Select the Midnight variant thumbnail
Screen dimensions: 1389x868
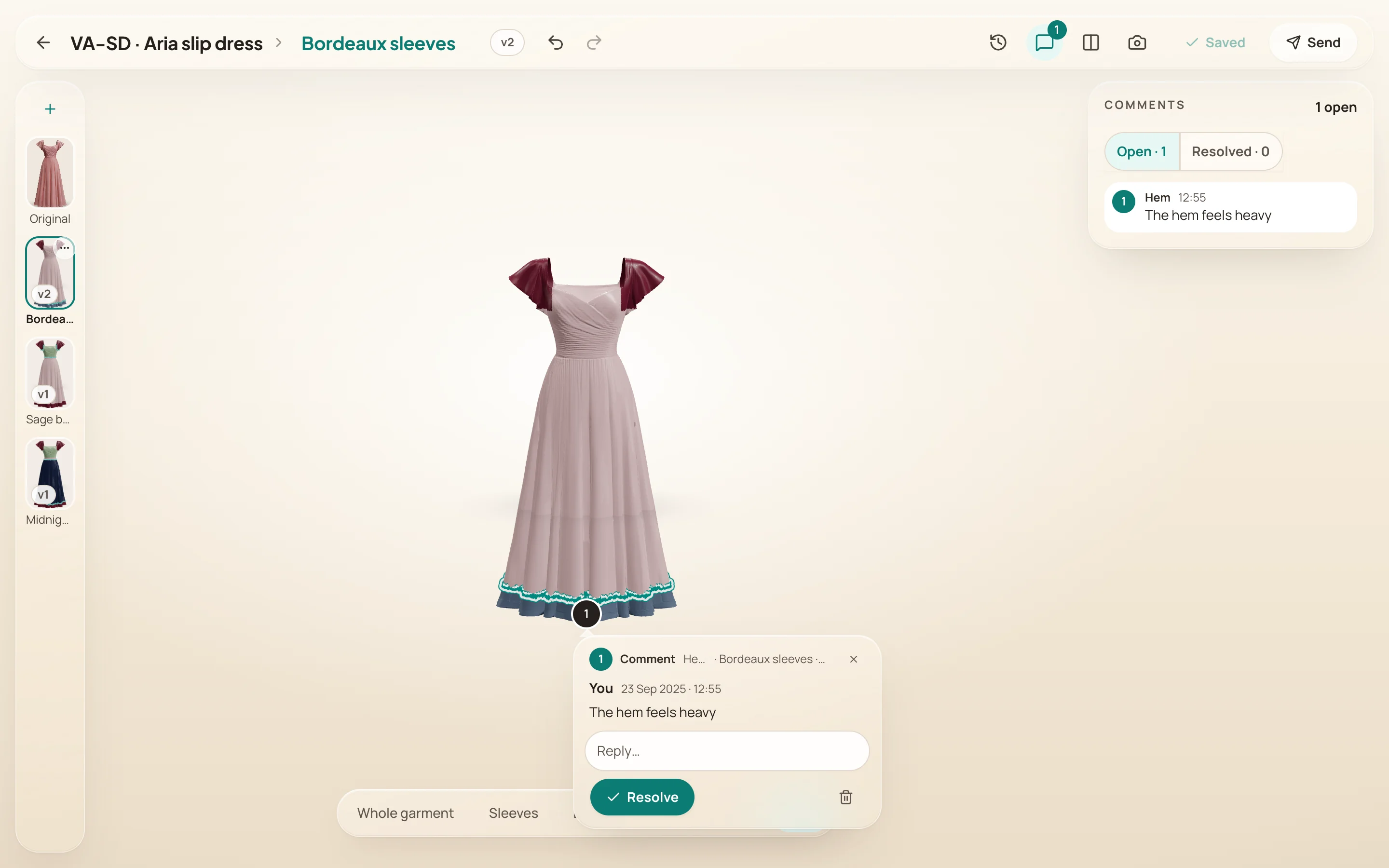50,474
